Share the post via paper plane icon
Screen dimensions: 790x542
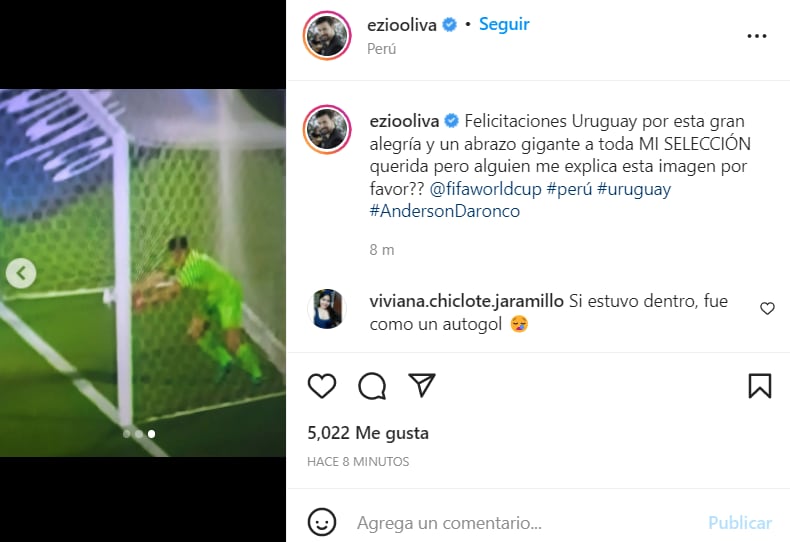click(421, 385)
